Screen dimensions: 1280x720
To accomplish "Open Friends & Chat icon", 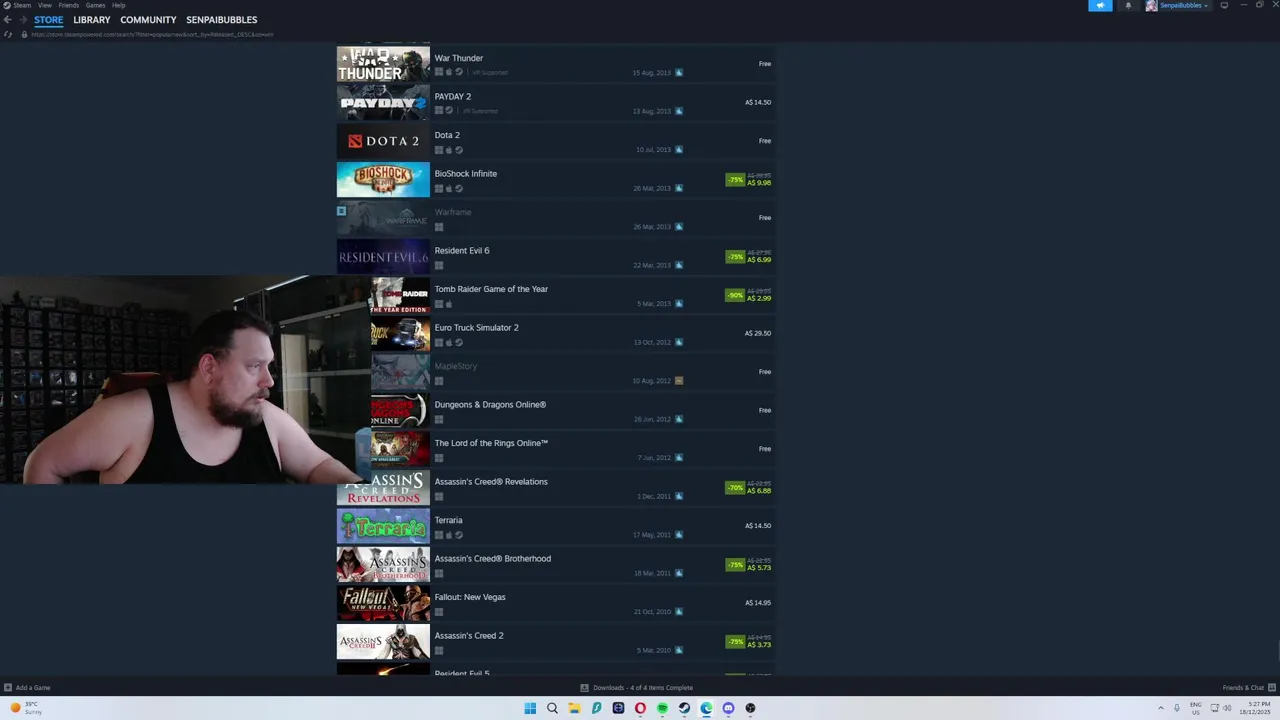I will click(1270, 687).
